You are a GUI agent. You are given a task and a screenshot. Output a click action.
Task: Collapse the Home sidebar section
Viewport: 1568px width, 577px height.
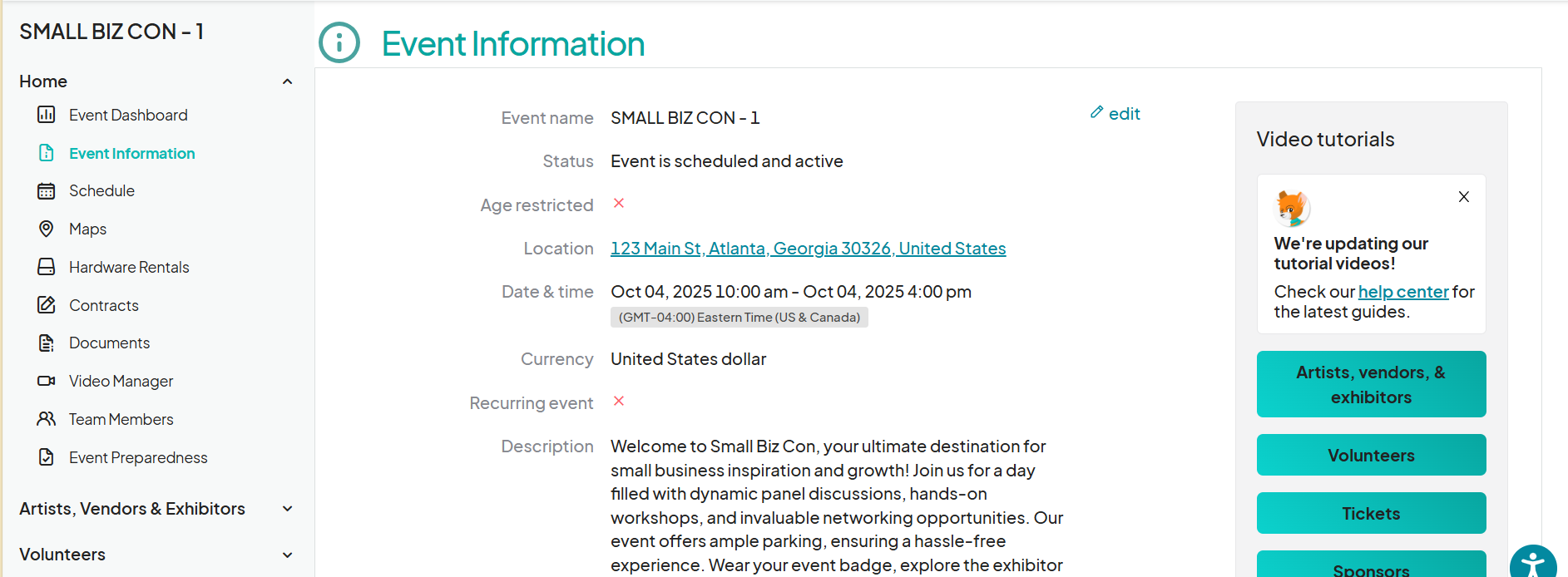[287, 81]
